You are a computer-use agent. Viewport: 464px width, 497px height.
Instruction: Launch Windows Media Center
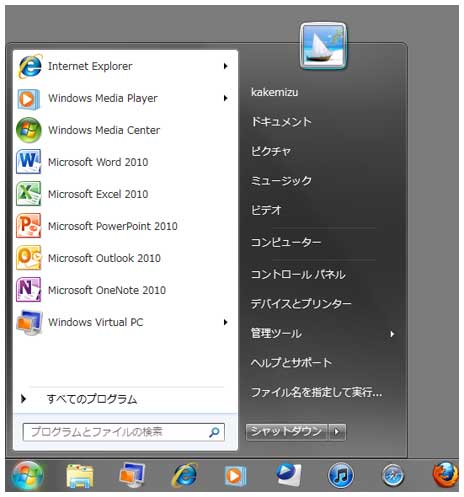pyautogui.click(x=125, y=130)
